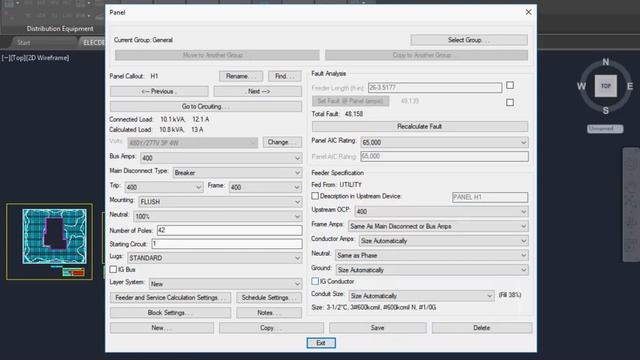Click the Copy button
The height and width of the screenshot is (360, 640).
click(271, 328)
